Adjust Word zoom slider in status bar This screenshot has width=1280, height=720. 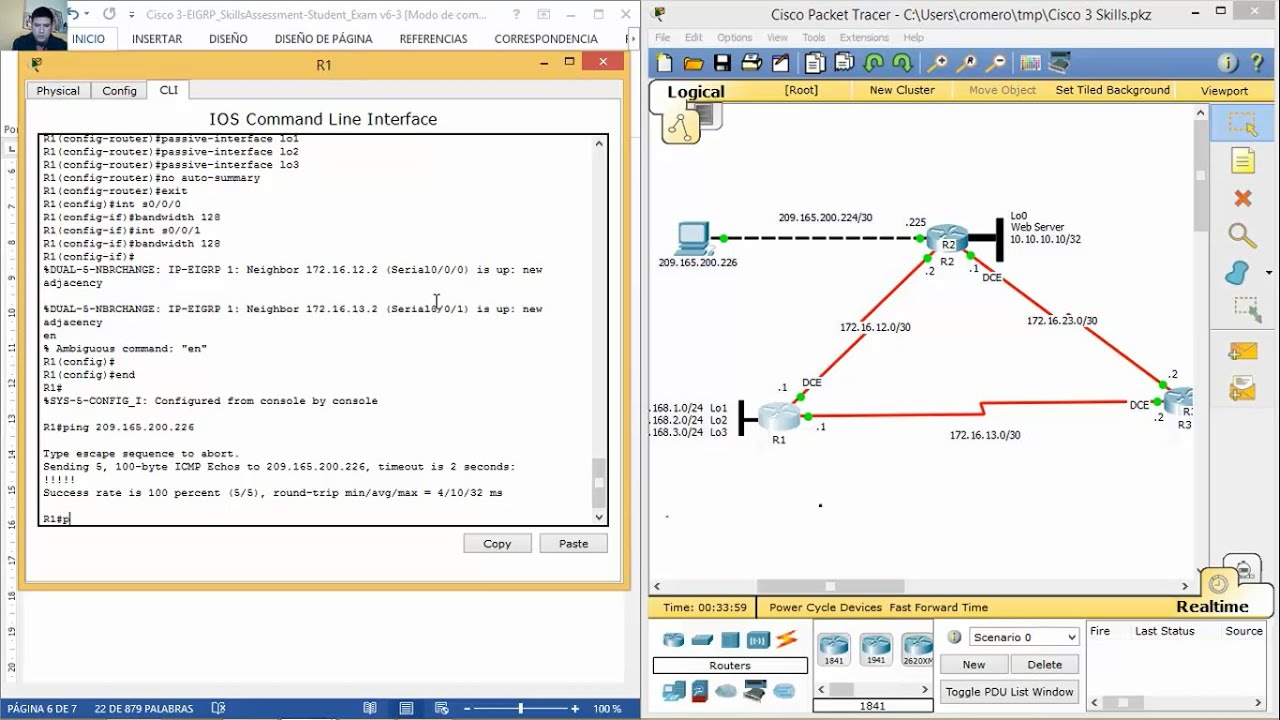[x=520, y=708]
